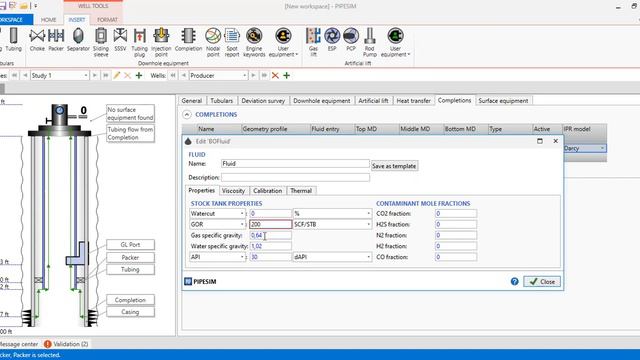
Task: Click the fluid Name input field
Action: [295, 164]
